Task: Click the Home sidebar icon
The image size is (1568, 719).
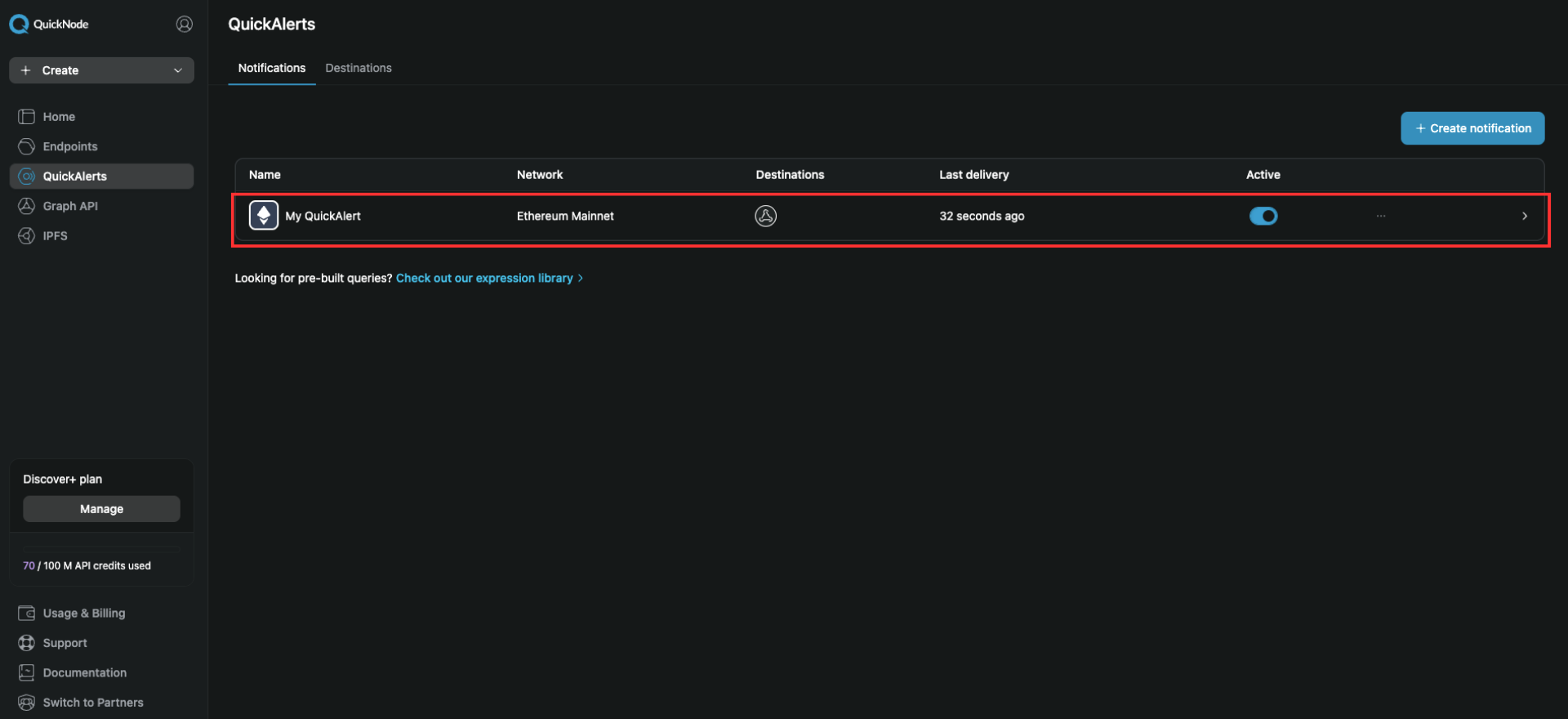Action: 26,117
